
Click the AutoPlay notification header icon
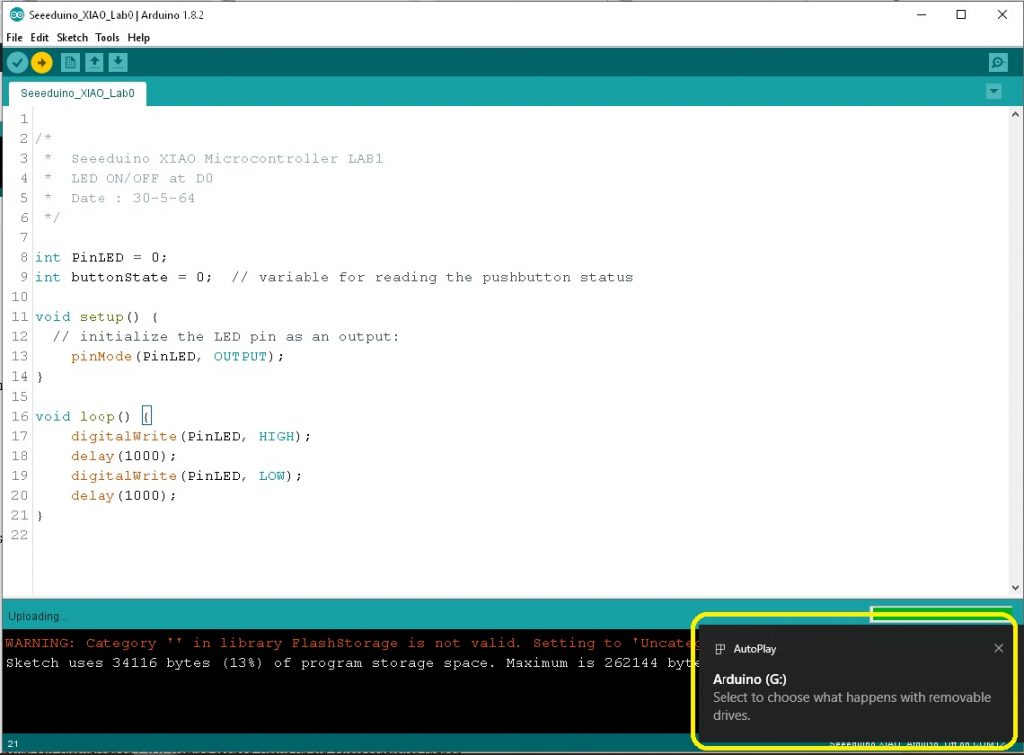[720, 649]
